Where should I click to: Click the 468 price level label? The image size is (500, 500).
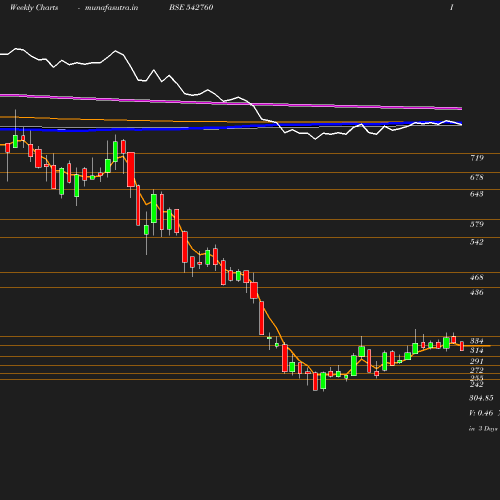pos(477,277)
